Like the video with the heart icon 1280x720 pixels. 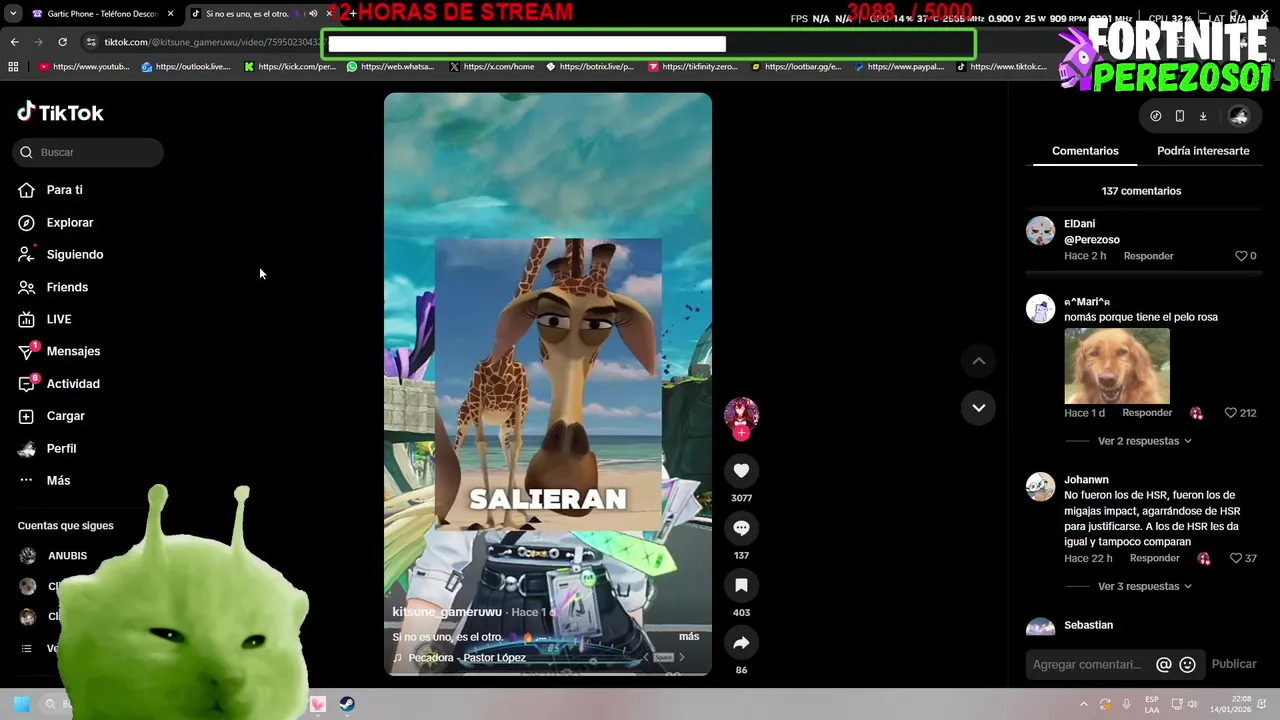tap(741, 470)
